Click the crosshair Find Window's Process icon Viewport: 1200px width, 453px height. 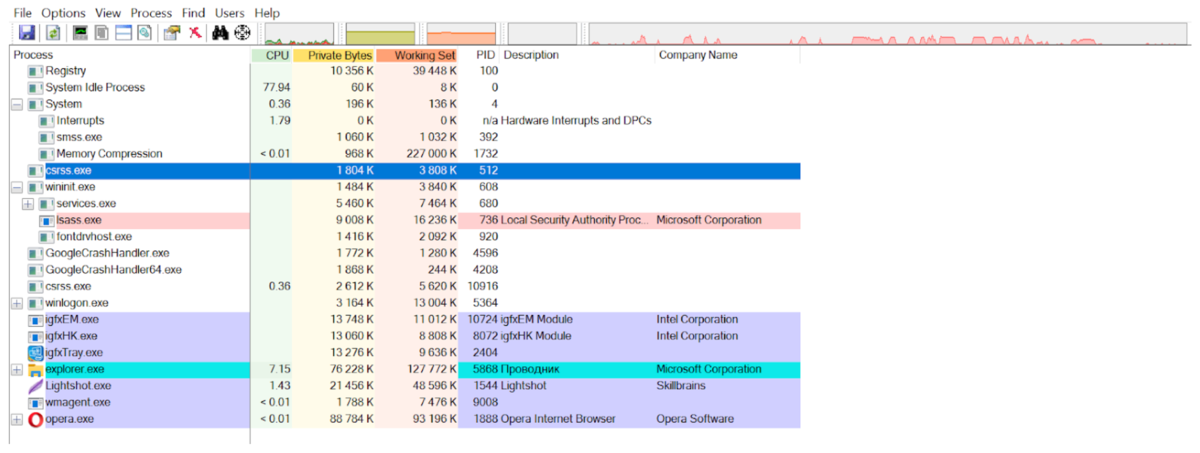pyautogui.click(x=242, y=33)
